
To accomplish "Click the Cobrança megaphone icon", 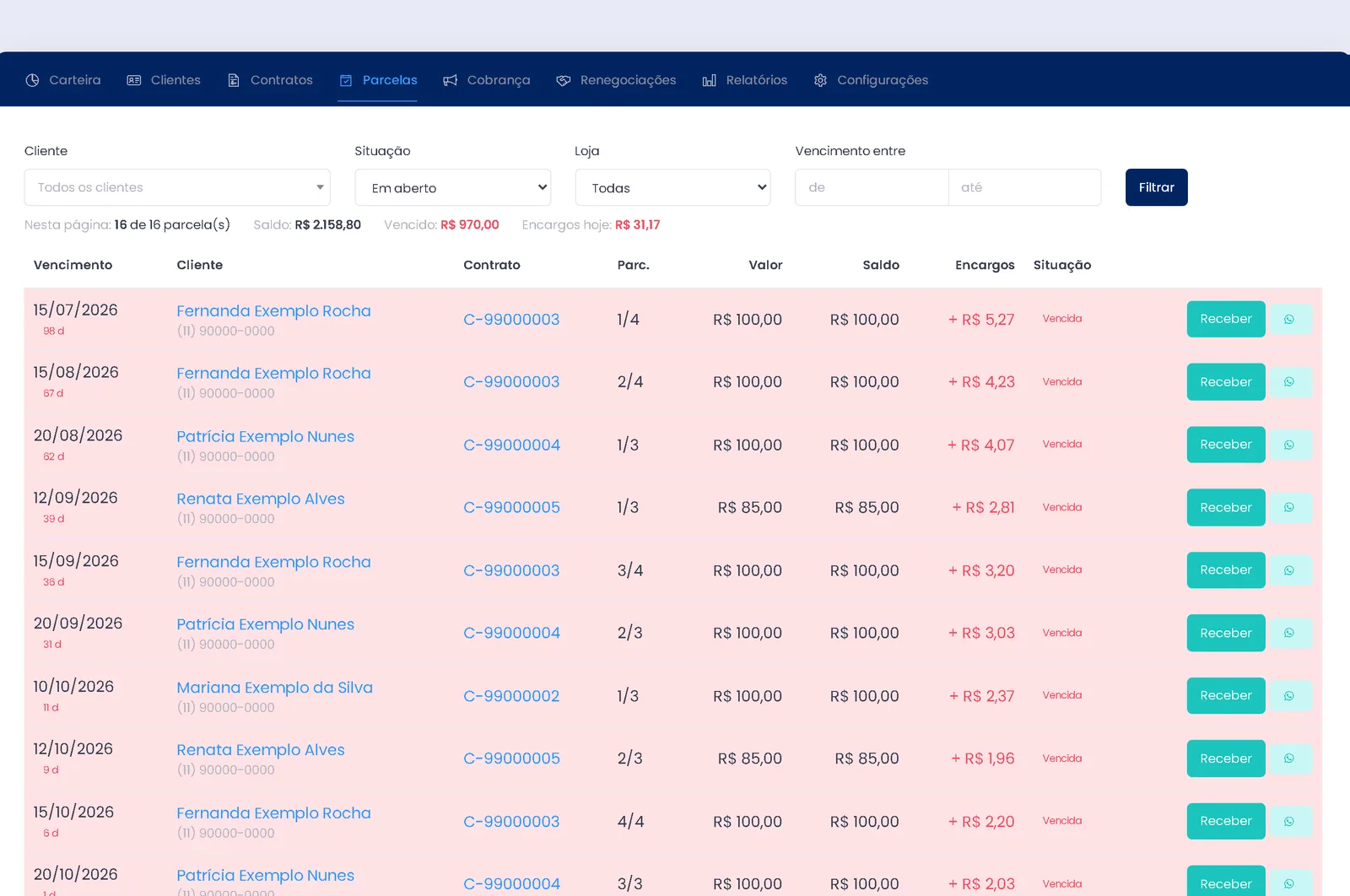I will coord(451,80).
